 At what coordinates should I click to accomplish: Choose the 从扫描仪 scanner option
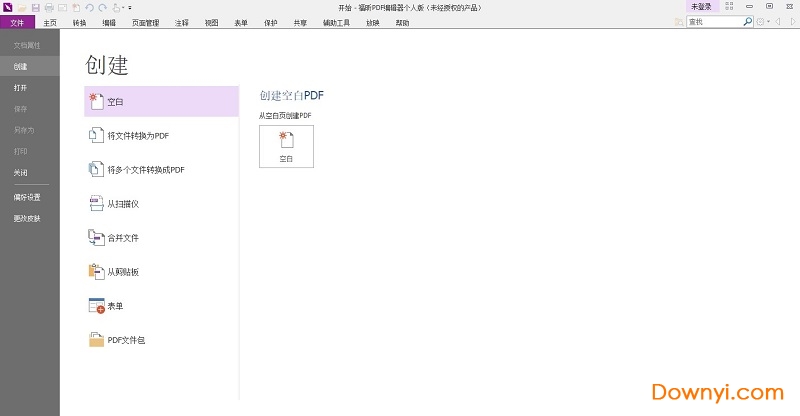(161, 204)
